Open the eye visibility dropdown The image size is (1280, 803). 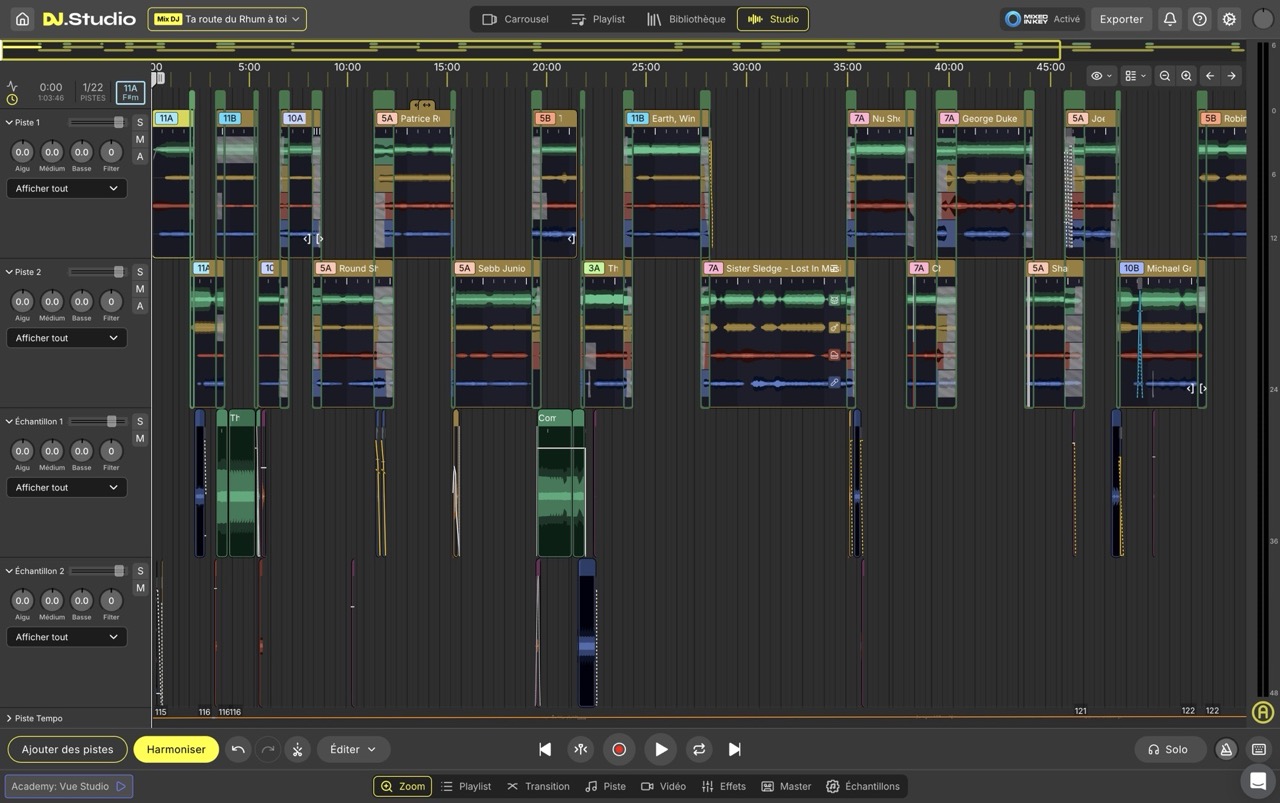click(x=1101, y=76)
